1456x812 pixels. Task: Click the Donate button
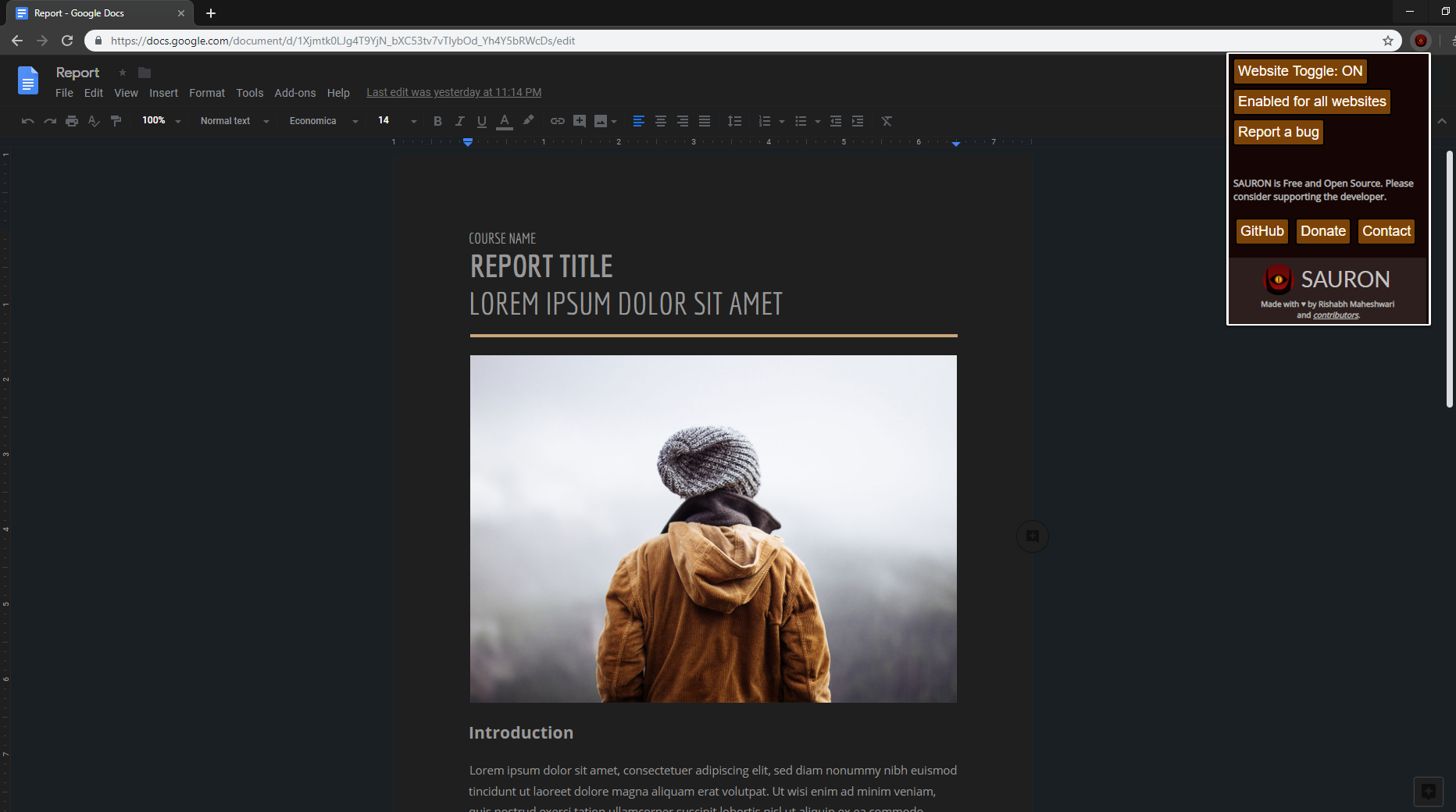[1322, 231]
